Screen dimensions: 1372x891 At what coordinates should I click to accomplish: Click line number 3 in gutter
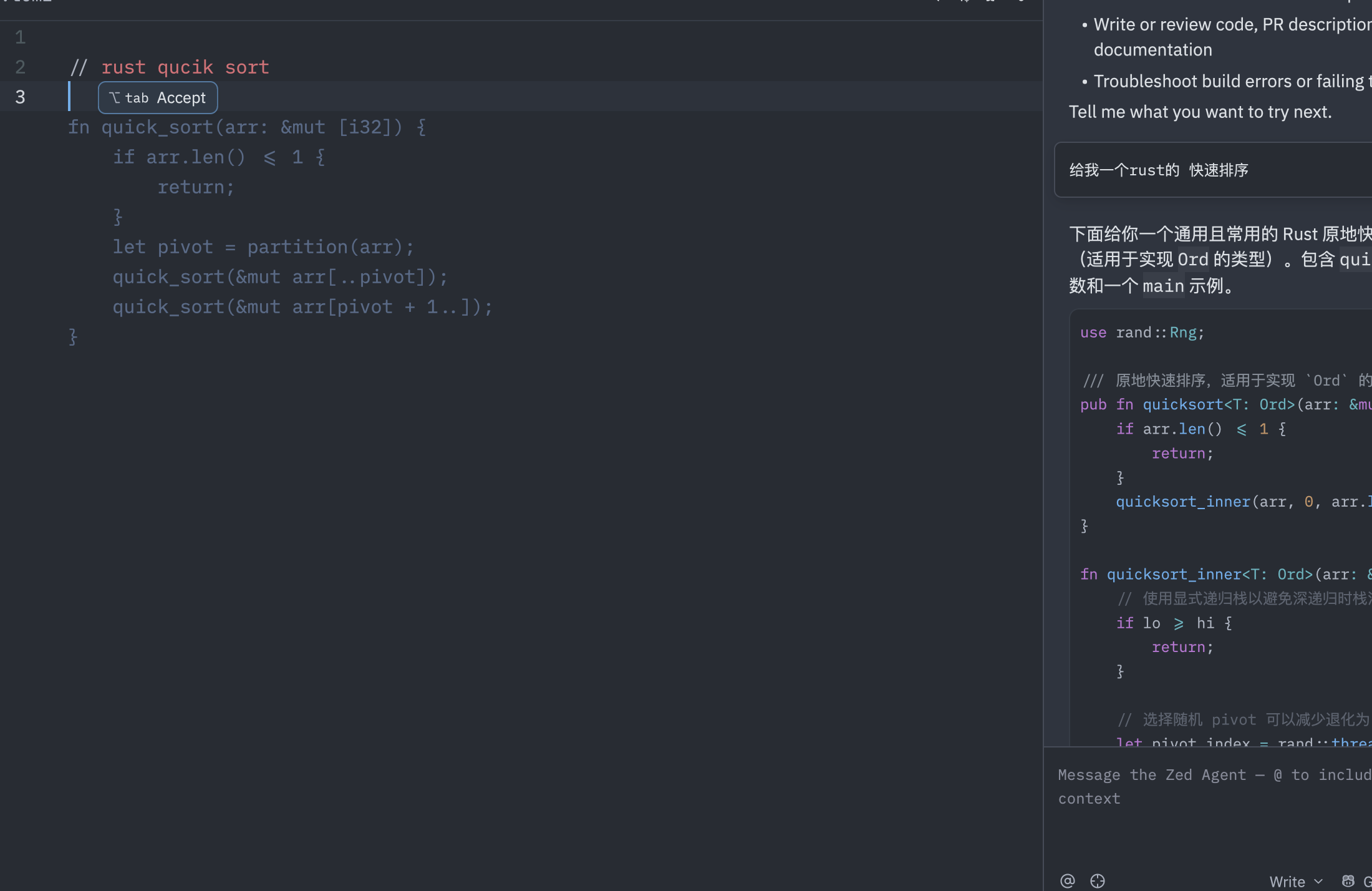[21, 97]
